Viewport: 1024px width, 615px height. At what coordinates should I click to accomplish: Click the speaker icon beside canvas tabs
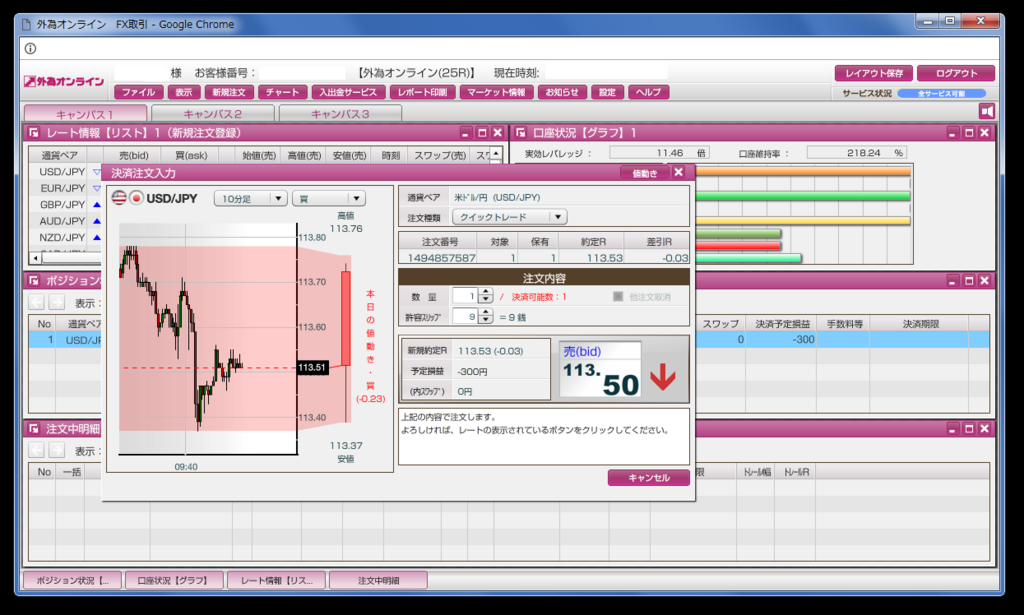987,112
